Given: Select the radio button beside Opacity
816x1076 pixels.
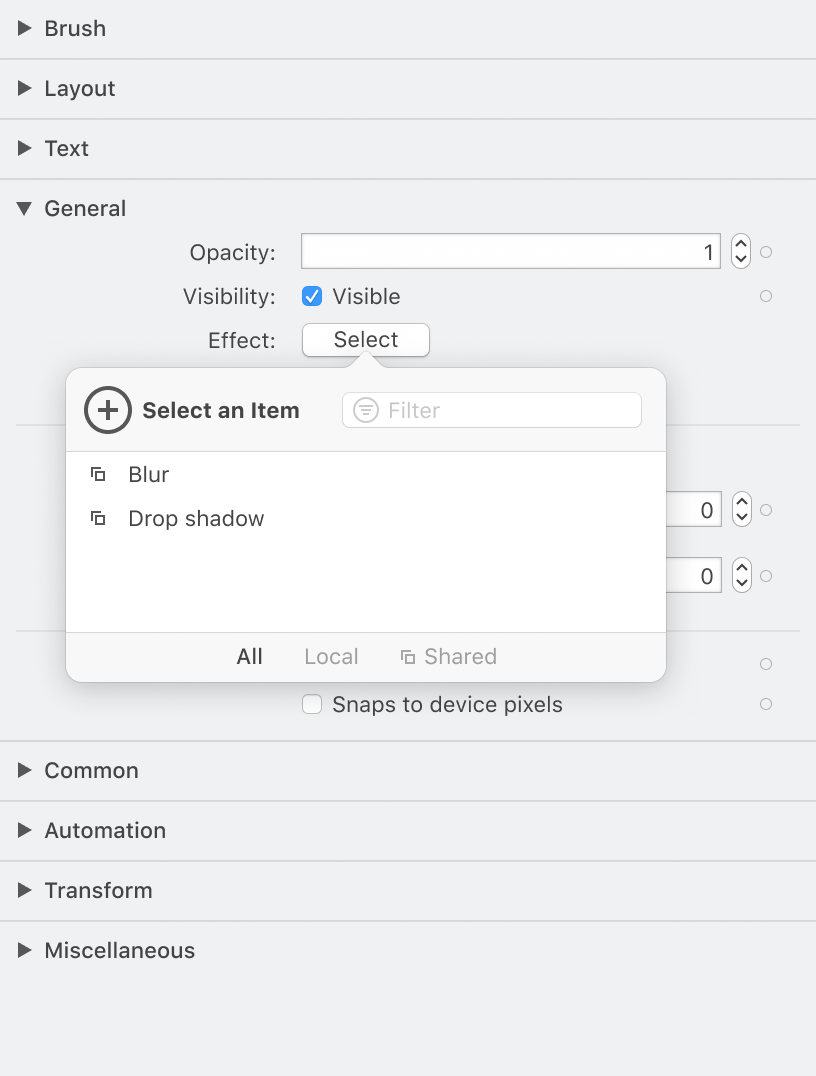Looking at the screenshot, I should pos(766,252).
